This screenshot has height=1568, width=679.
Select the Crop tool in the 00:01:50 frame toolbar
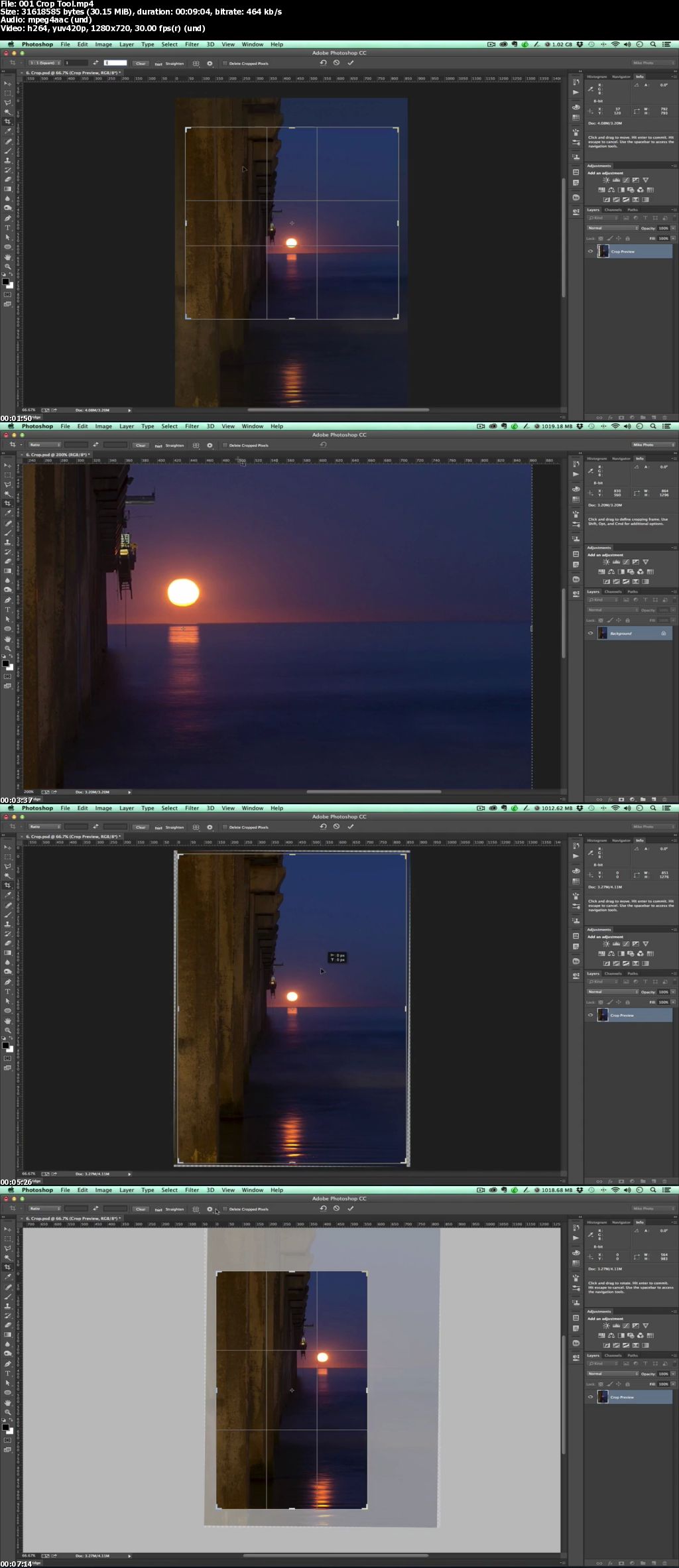7,121
